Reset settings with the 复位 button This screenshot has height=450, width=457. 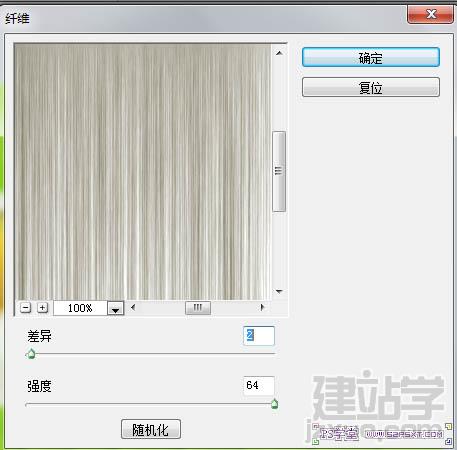tap(371, 87)
